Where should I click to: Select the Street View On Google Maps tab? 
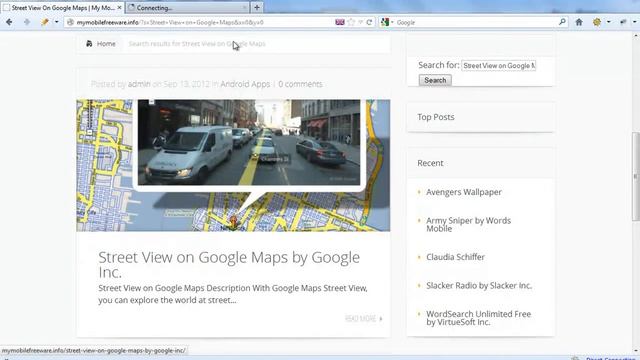tap(63, 8)
